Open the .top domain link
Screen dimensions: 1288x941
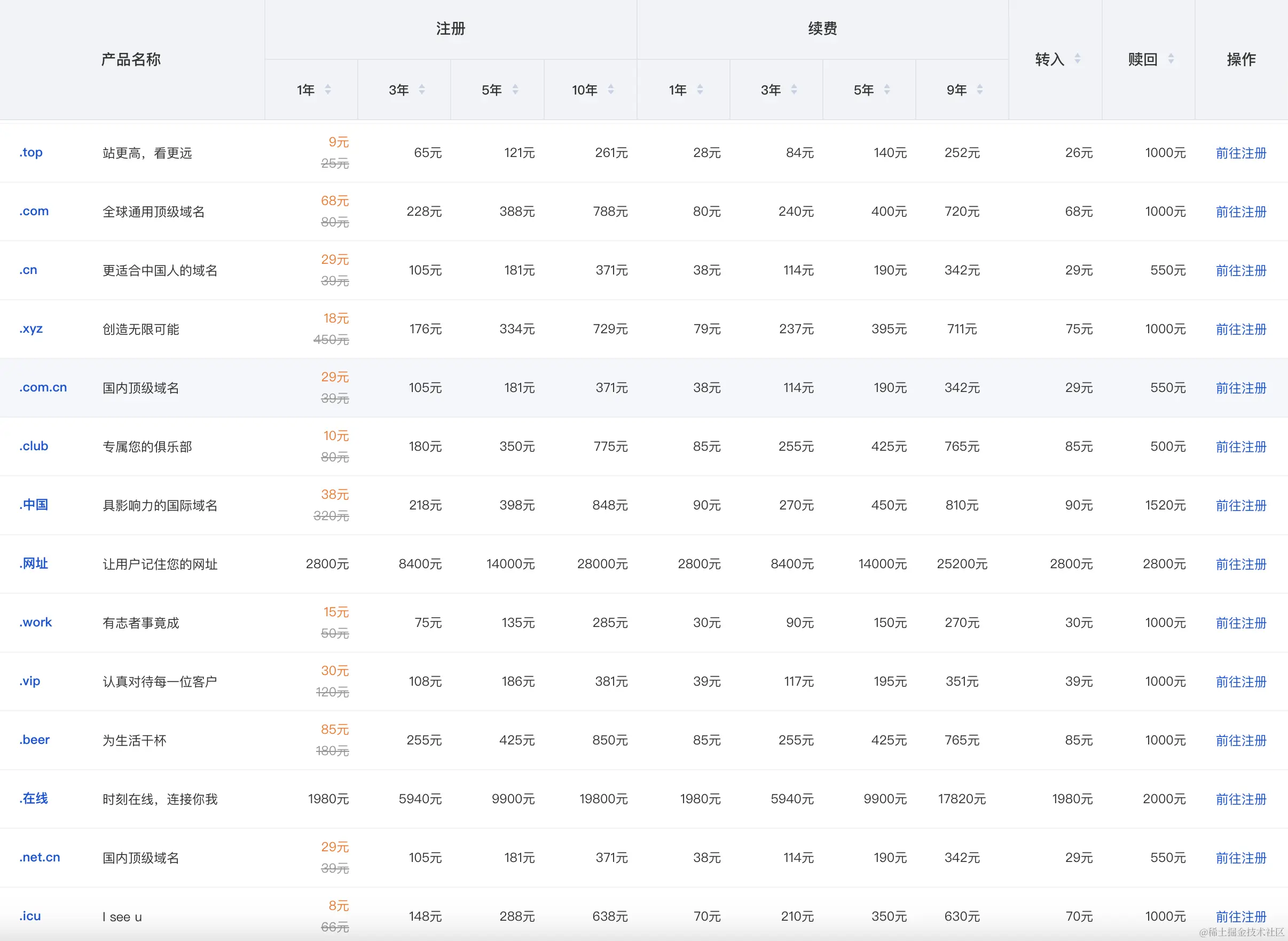[31, 153]
